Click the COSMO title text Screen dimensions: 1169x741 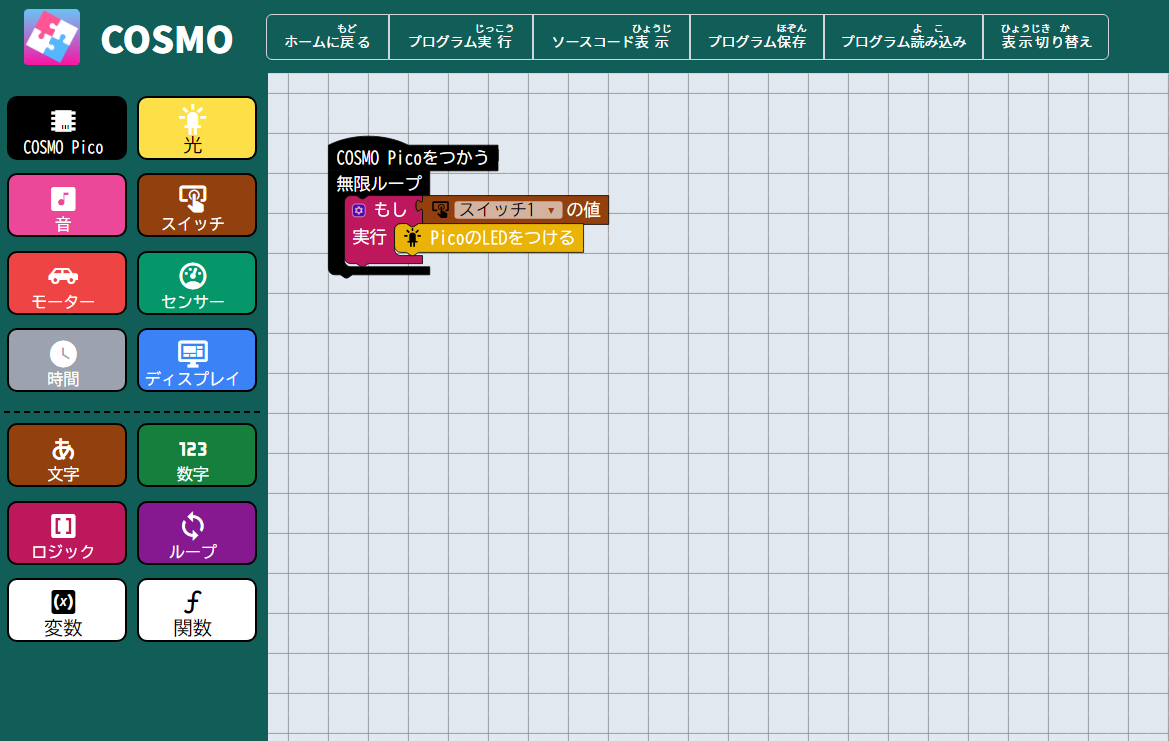(x=166, y=40)
